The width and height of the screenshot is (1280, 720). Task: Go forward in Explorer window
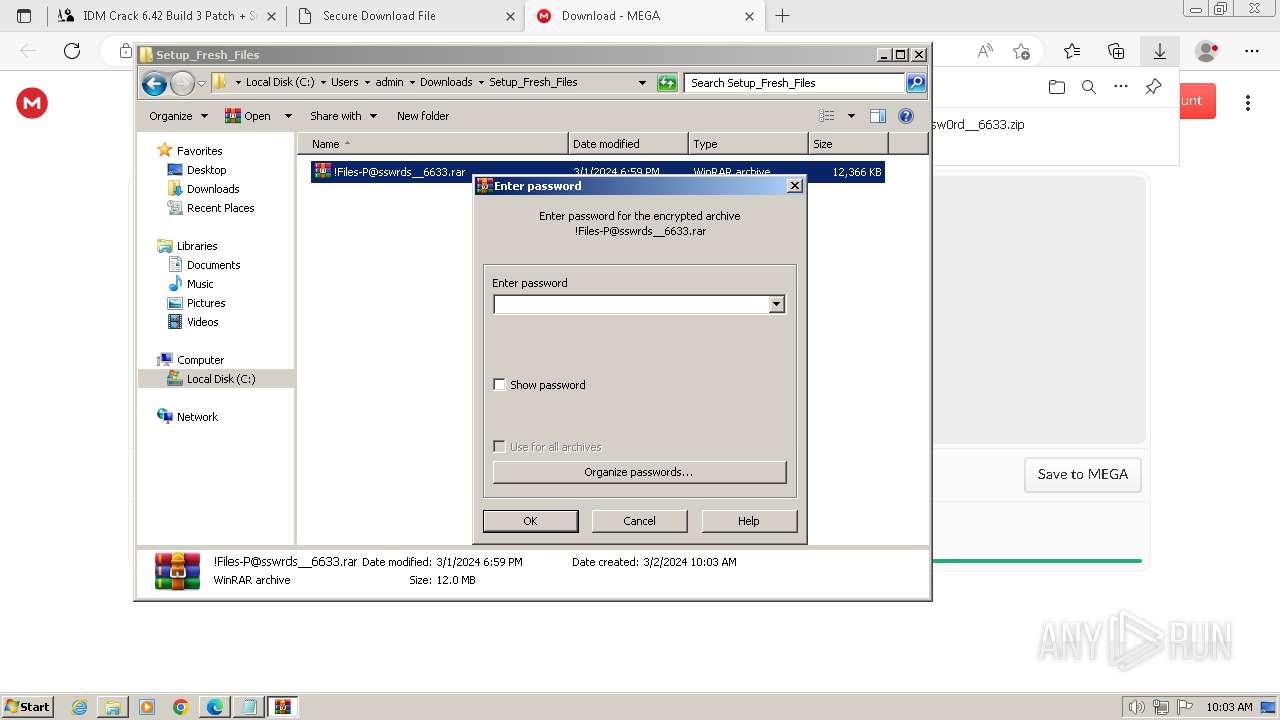pyautogui.click(x=182, y=83)
